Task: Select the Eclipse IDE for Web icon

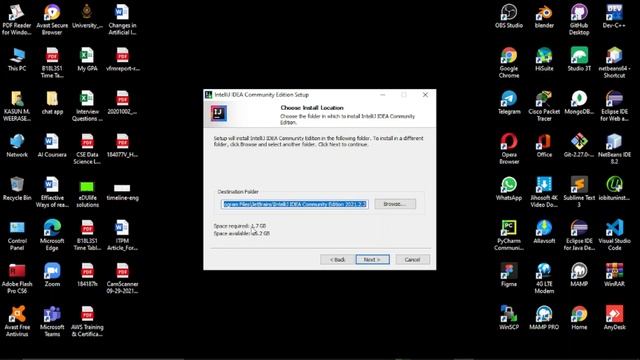Action: coord(614,106)
